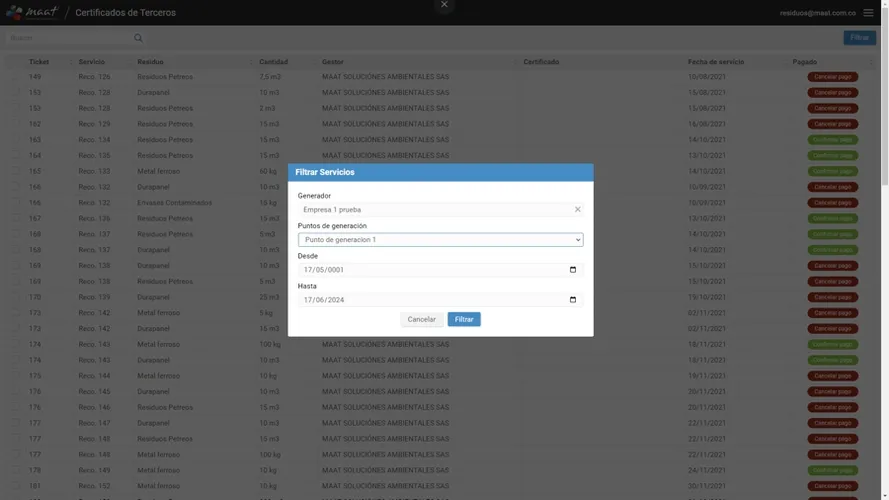Screen dimensions: 889x500
Task: Sort by the Fecha de servicio column header
Action: click(x=716, y=62)
